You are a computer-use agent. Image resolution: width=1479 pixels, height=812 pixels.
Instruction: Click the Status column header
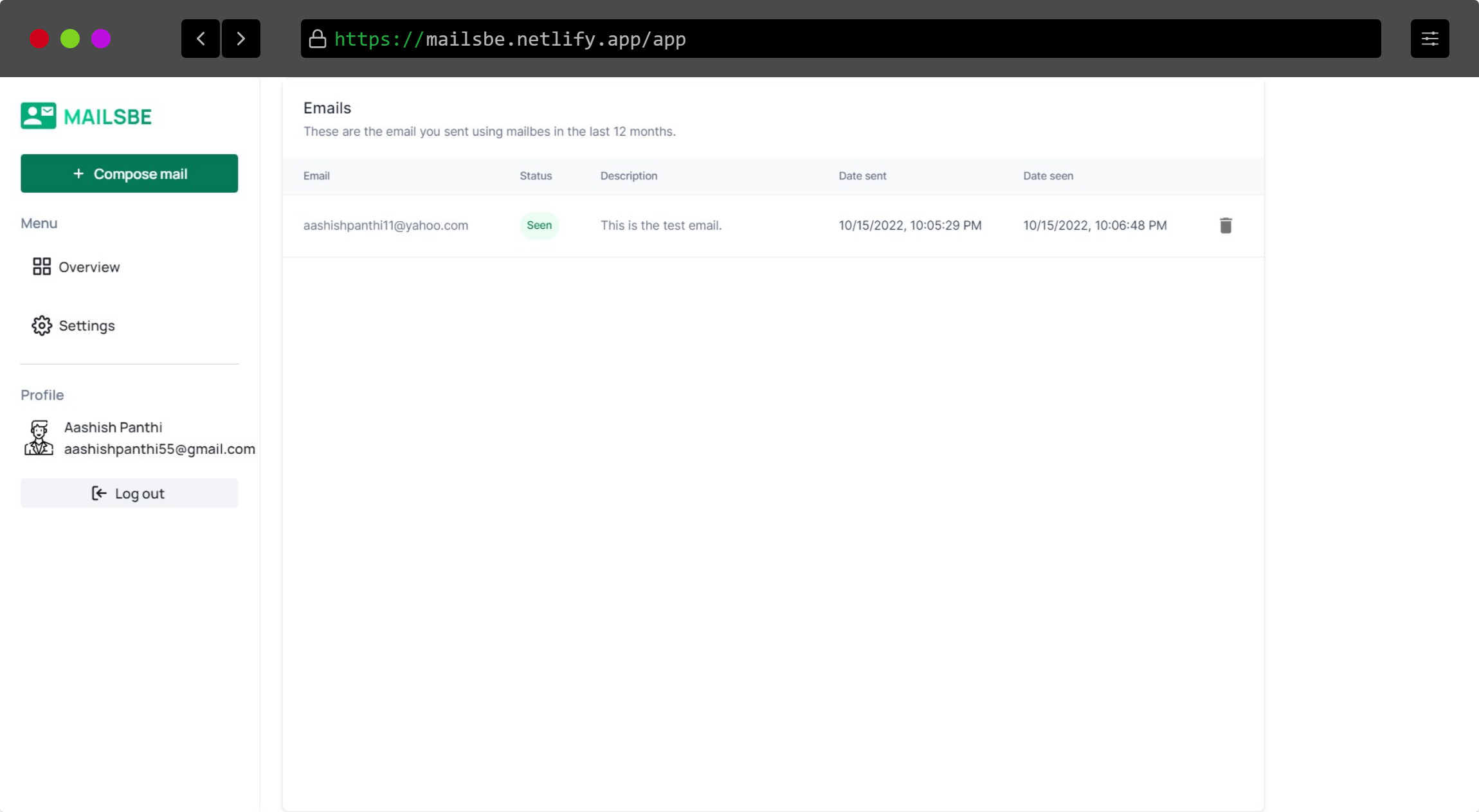(x=536, y=176)
